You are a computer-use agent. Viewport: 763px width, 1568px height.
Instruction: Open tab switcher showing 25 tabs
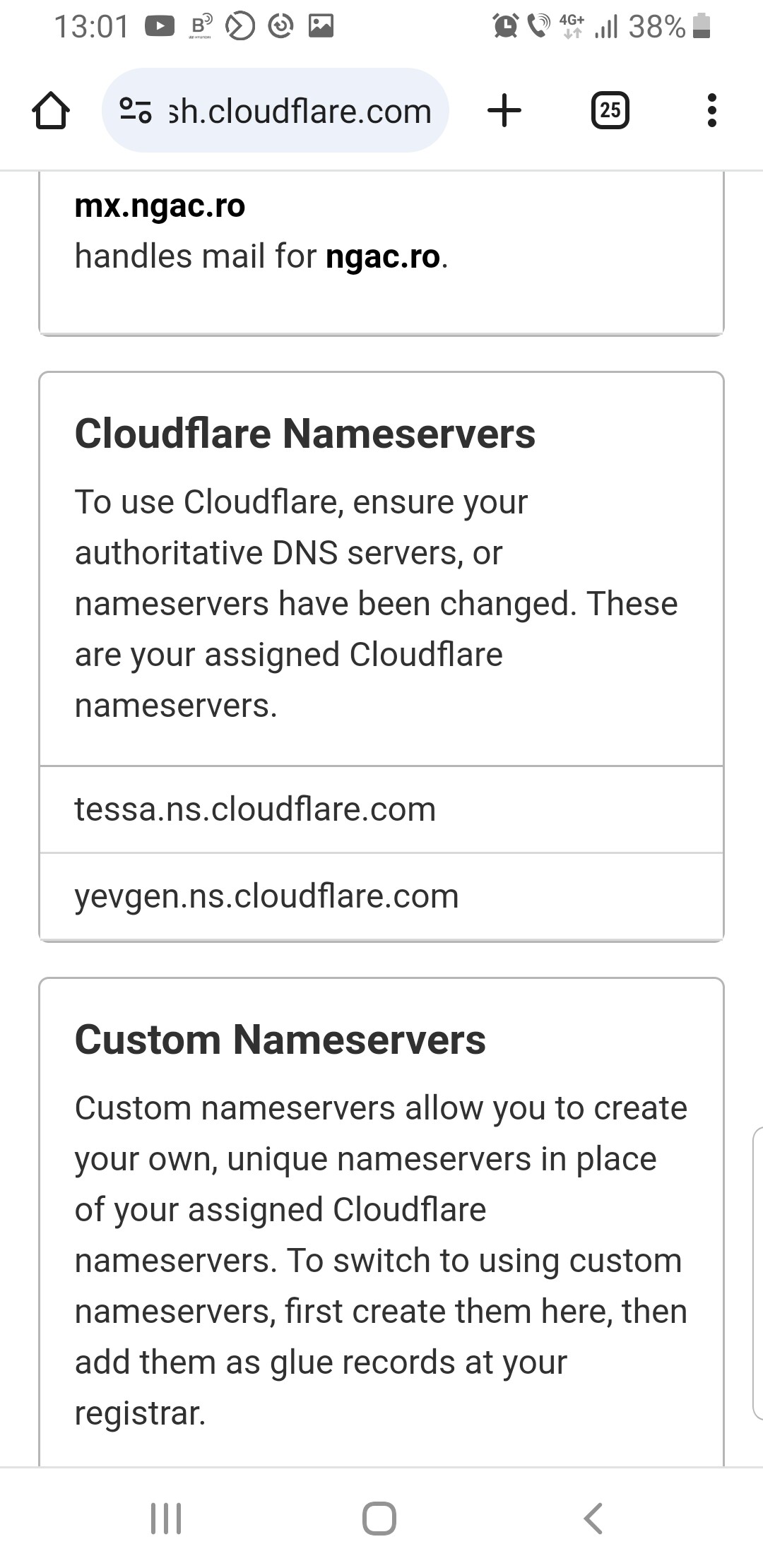[610, 111]
